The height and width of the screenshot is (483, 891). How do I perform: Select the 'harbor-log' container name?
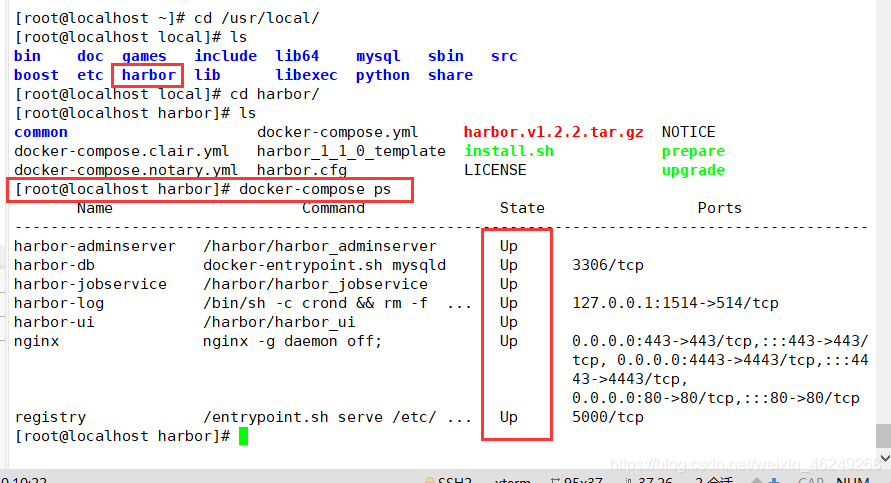coord(59,303)
